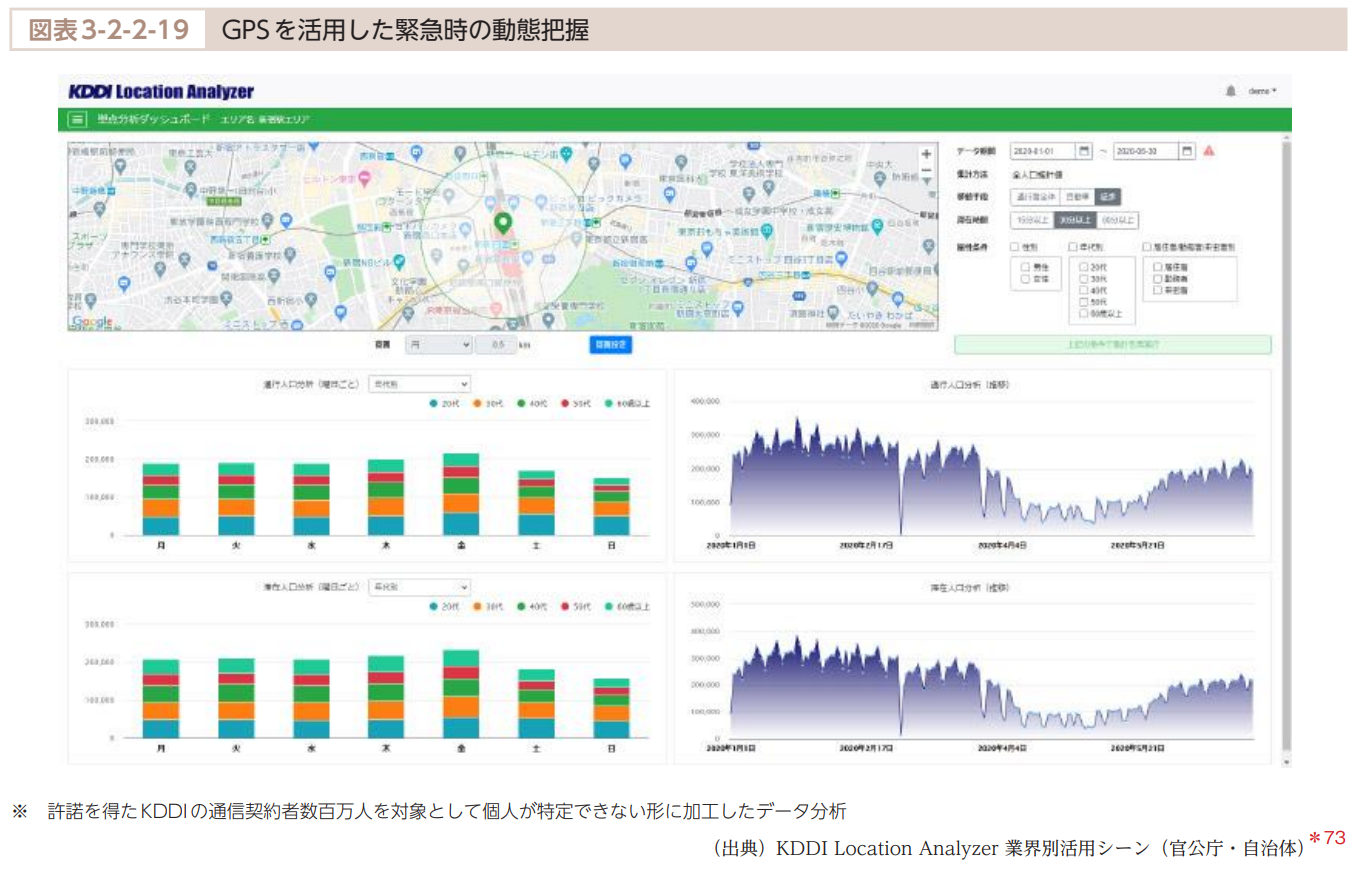The height and width of the screenshot is (873, 1355).
Task: Click the map zoom out minus button
Action: pos(926,171)
